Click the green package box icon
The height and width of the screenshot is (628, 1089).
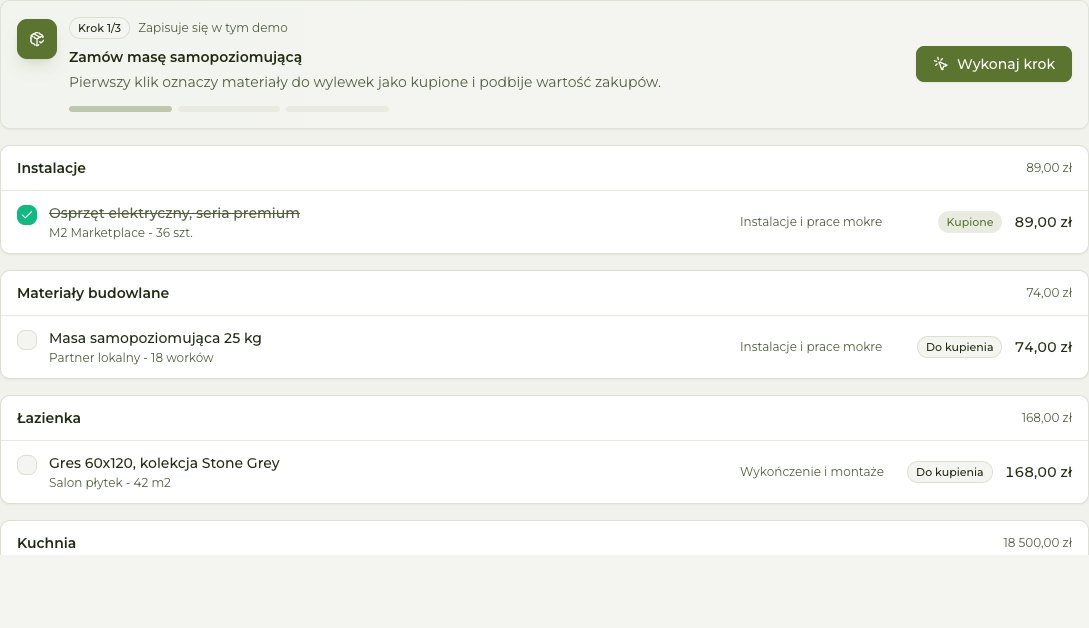[x=37, y=39]
